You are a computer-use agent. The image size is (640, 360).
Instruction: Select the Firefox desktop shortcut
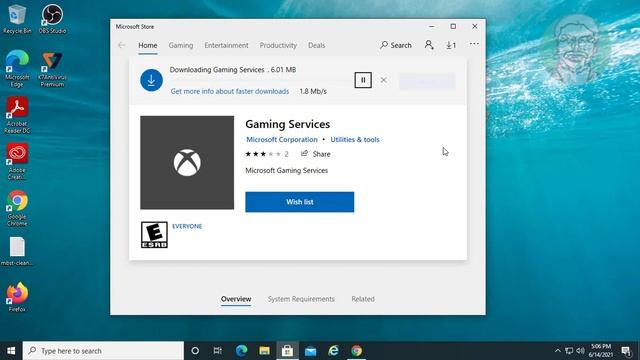pyautogui.click(x=17, y=297)
